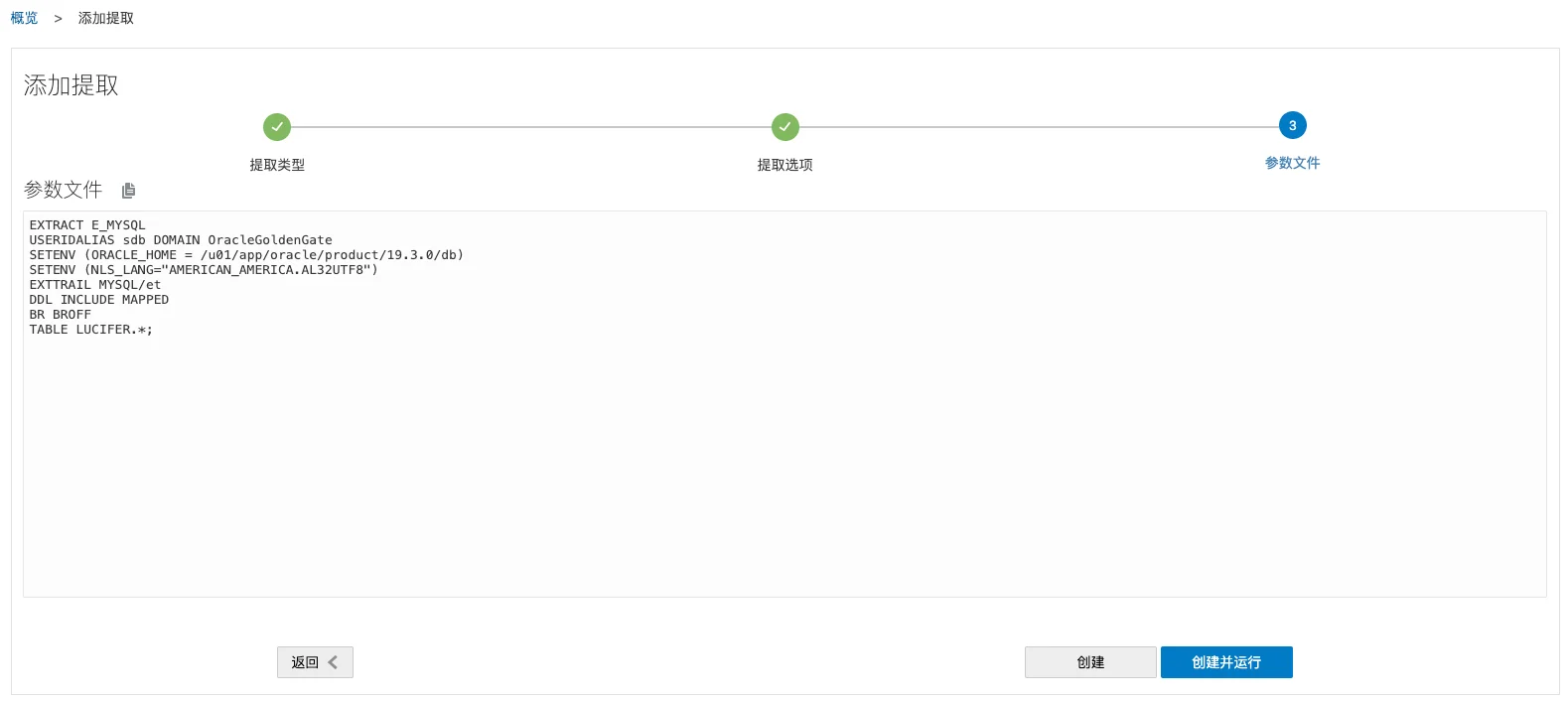Place cursor on the SETENV NLS_LANG line

pos(204,270)
